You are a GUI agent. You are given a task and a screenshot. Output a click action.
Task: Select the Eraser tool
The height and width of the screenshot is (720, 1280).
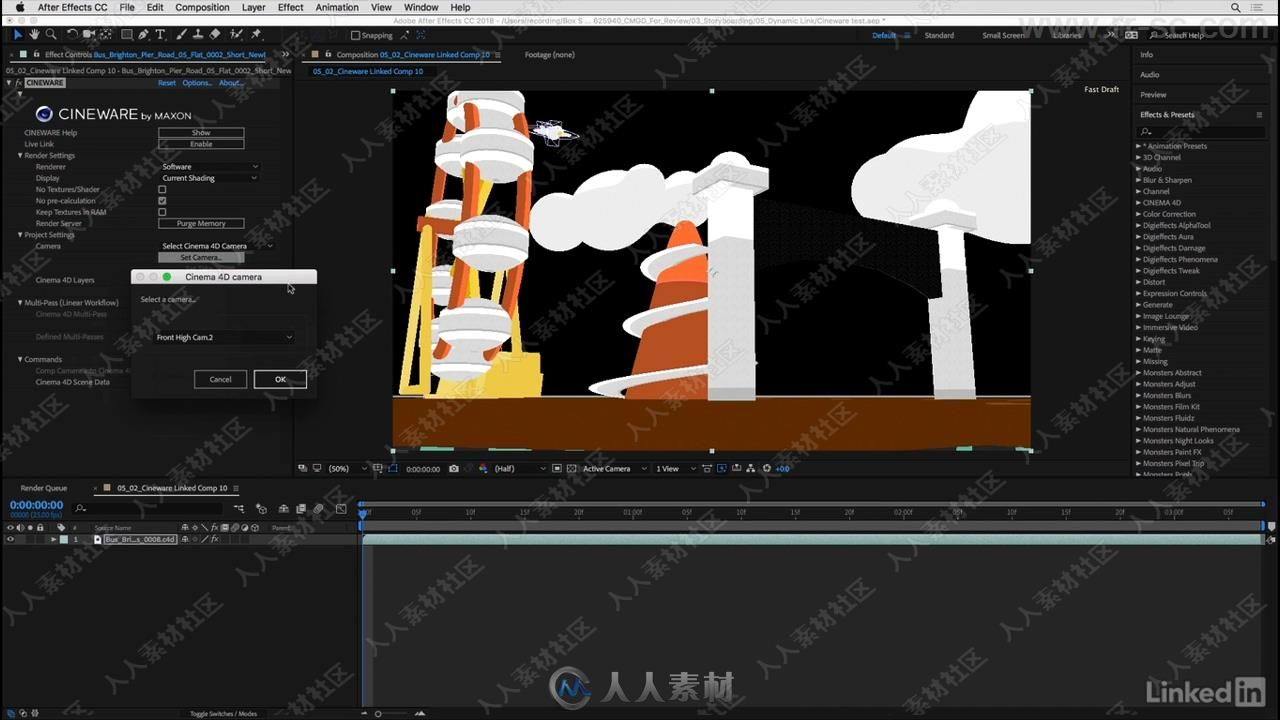tap(214, 34)
